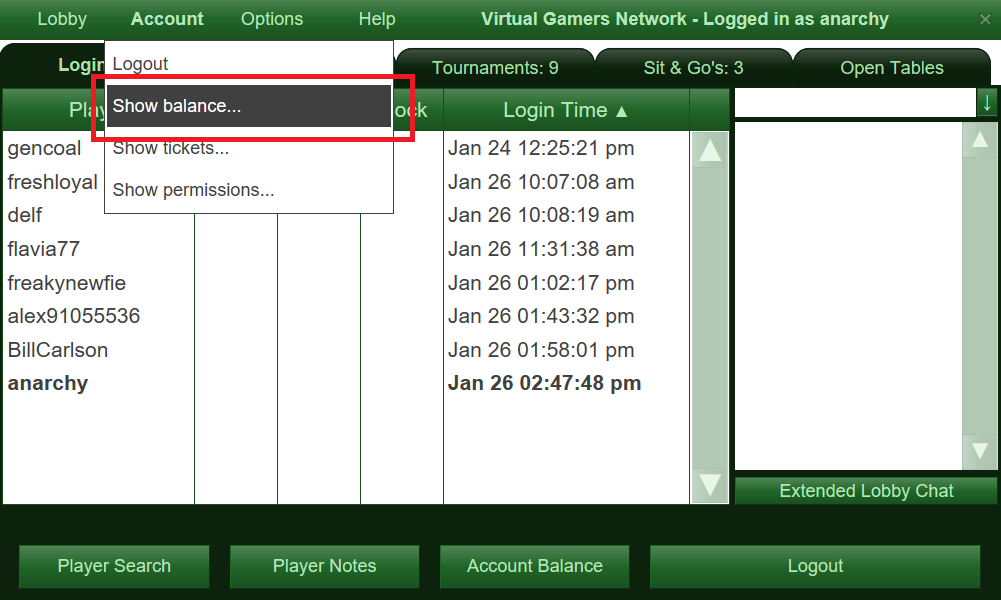The image size is (1001, 600).
Task: Switch to the Open Tables tab
Action: point(892,68)
